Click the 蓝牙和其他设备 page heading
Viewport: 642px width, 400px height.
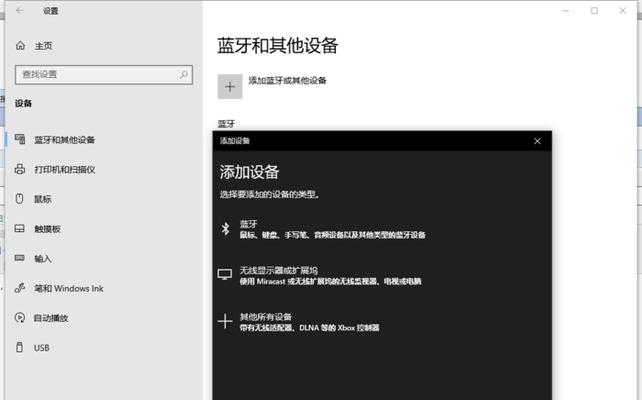[277, 45]
